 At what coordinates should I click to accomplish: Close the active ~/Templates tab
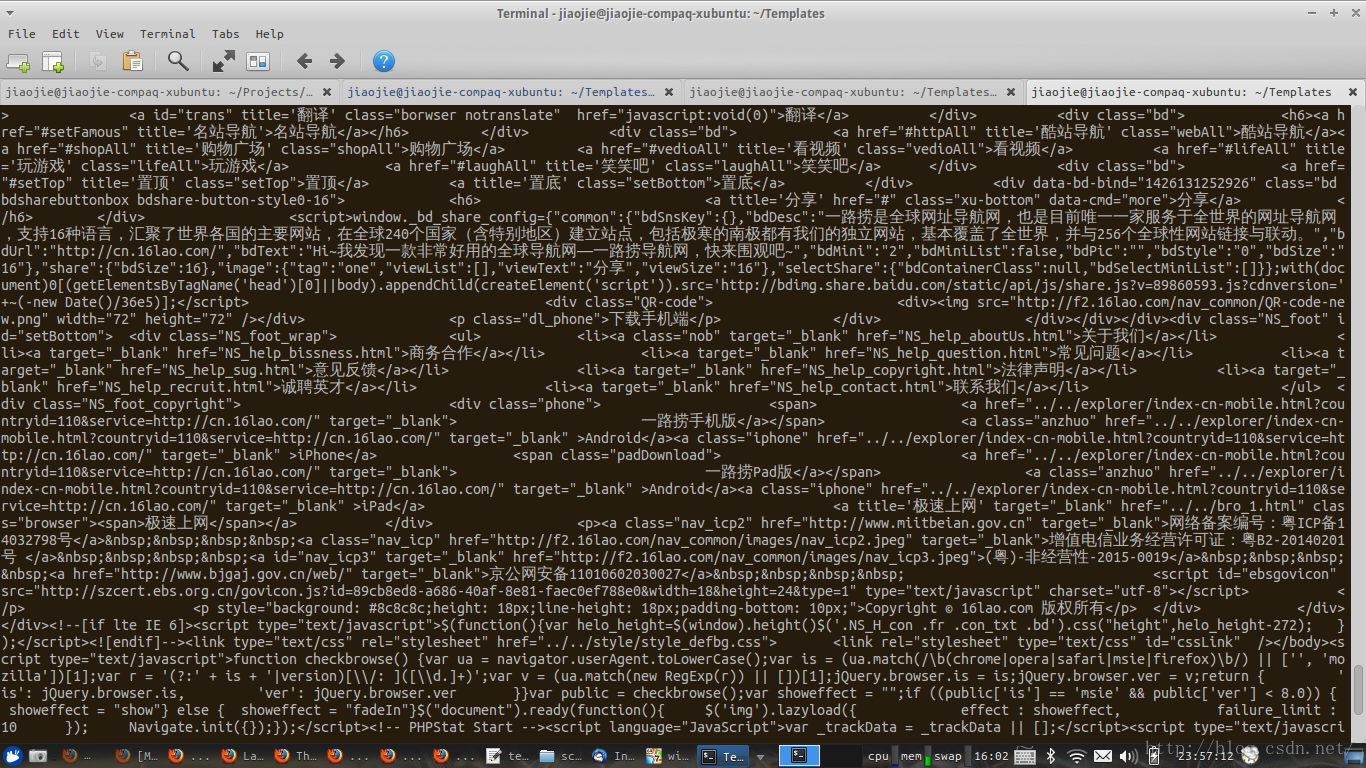coord(1351,92)
